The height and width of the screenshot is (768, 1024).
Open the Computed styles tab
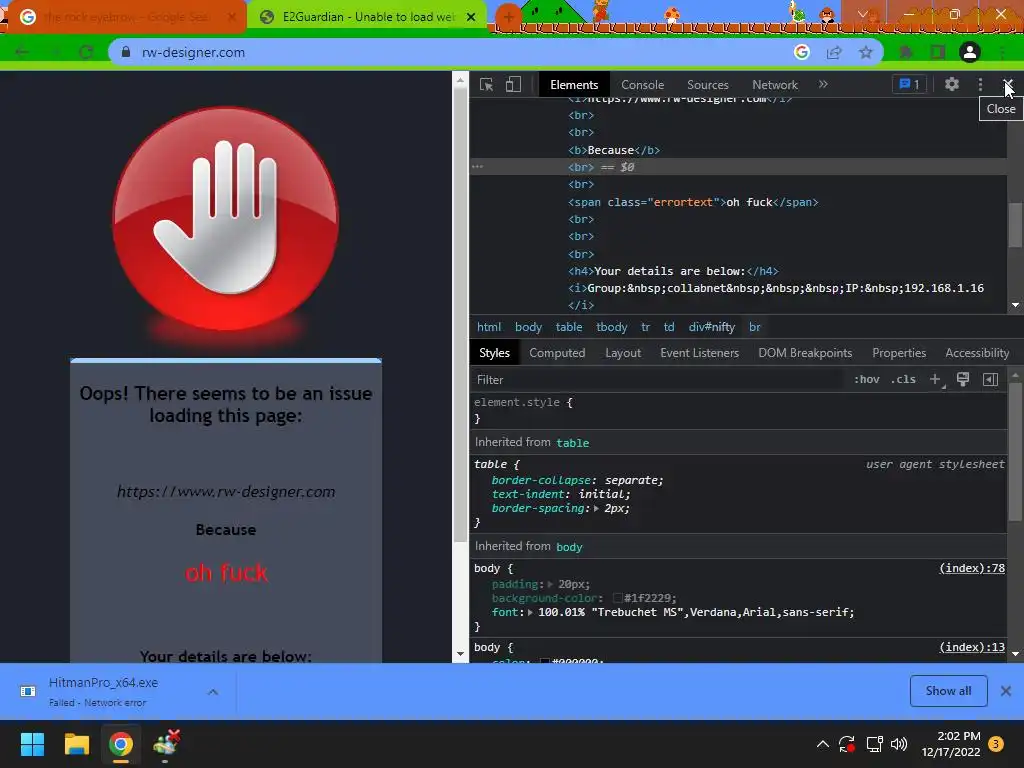(557, 353)
